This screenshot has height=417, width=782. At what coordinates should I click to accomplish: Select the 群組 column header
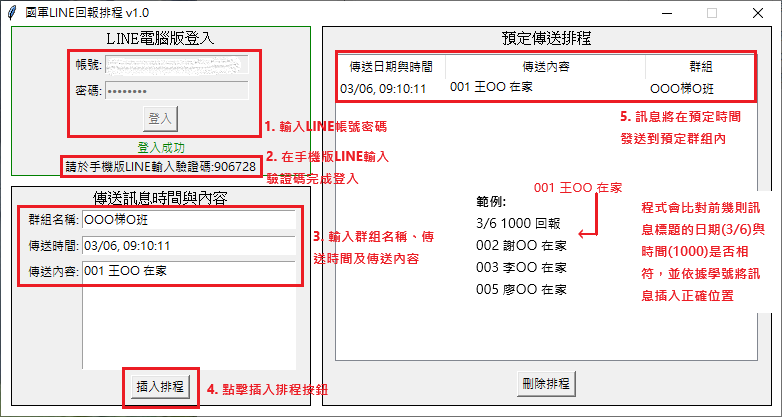pos(700,66)
